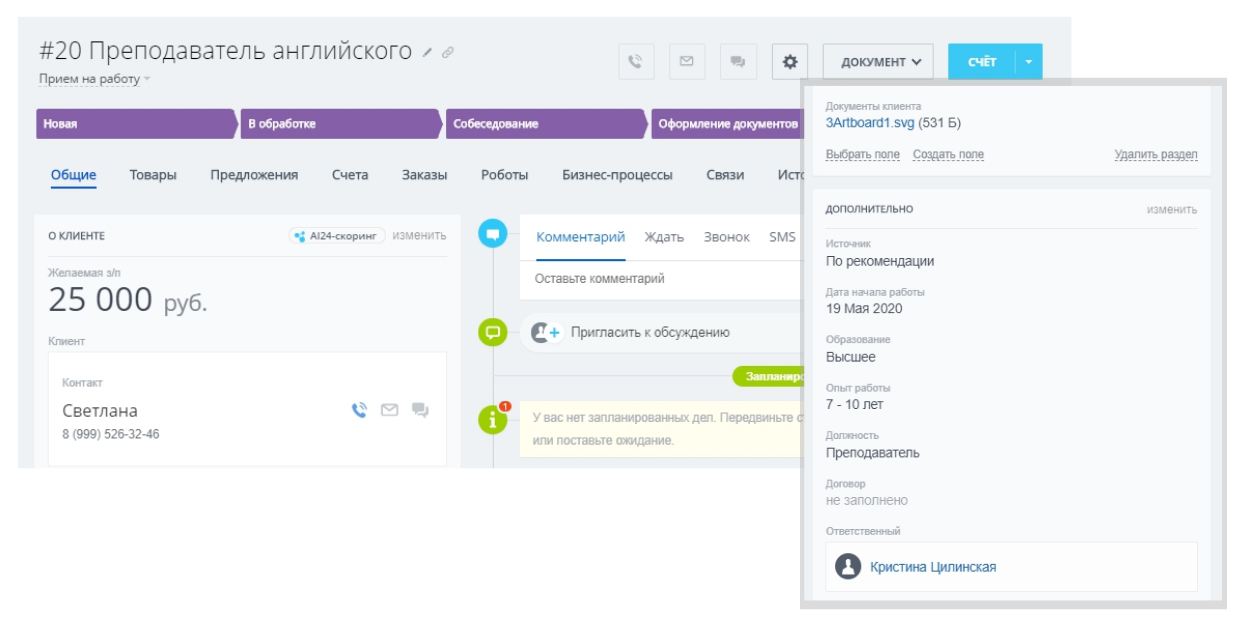Viewport: 1251px width, 633px height.
Task: Click the date 19 Мая 2020
Action: (864, 309)
